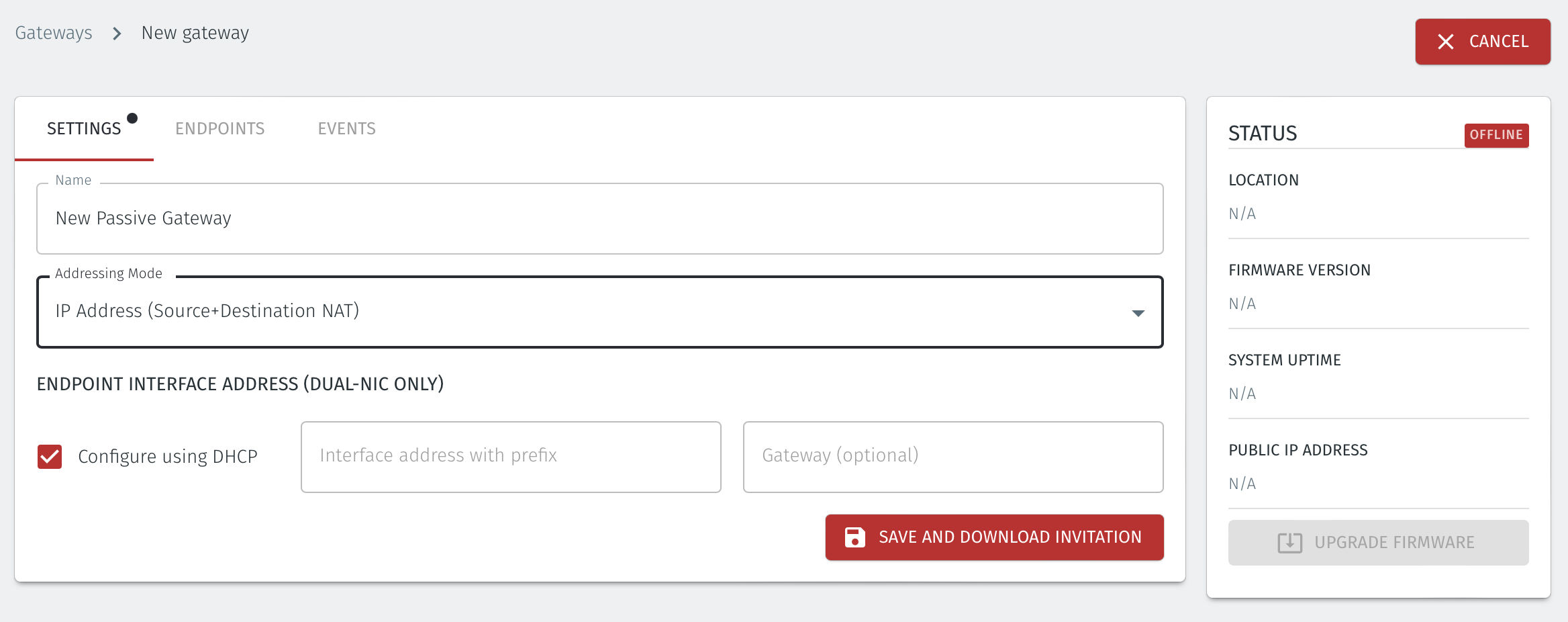Click the X icon on Cancel button

tap(1446, 42)
